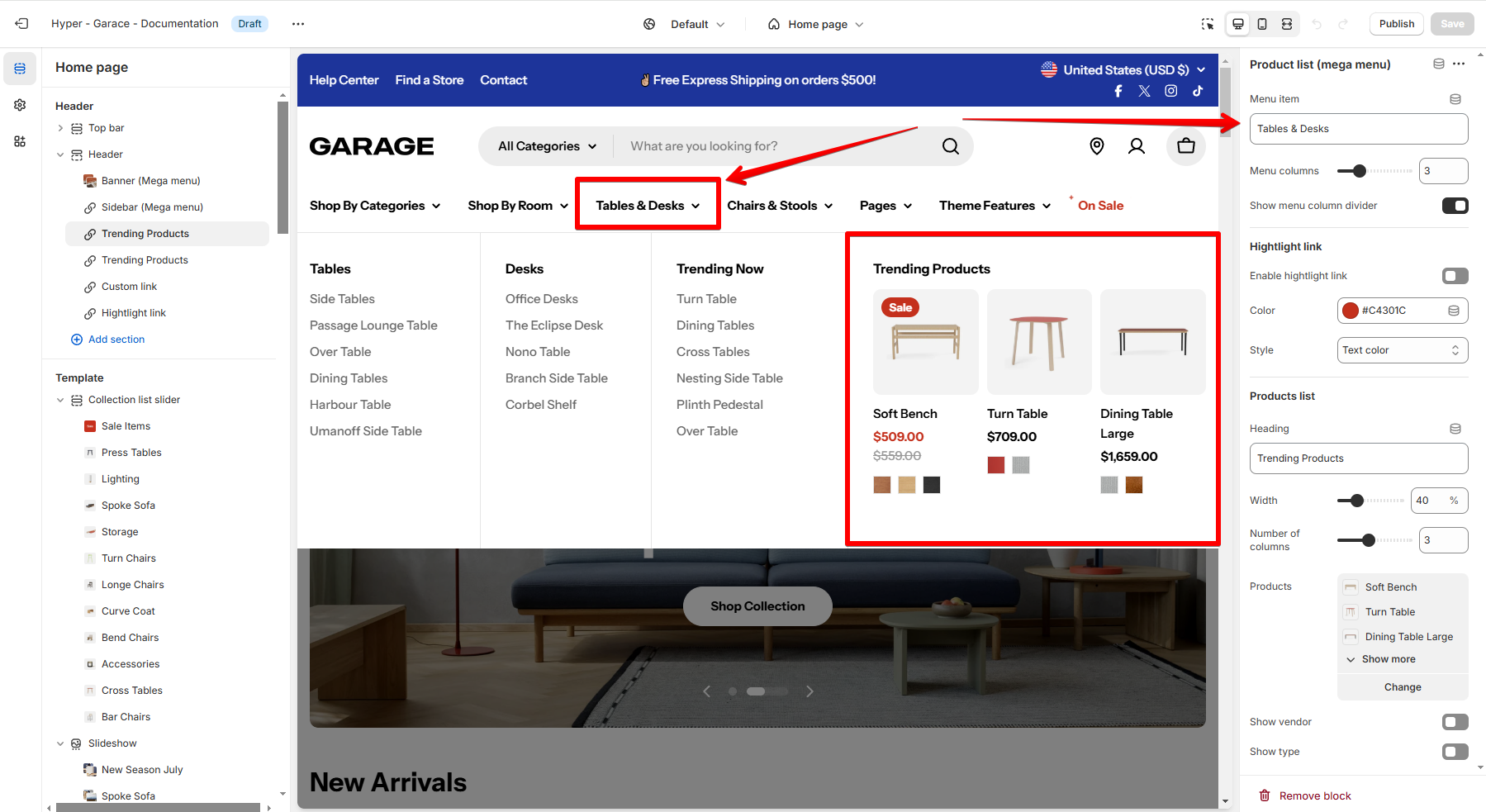Viewport: 1486px width, 812px height.
Task: Switch to fullscreen preview icon
Action: pos(1287,24)
